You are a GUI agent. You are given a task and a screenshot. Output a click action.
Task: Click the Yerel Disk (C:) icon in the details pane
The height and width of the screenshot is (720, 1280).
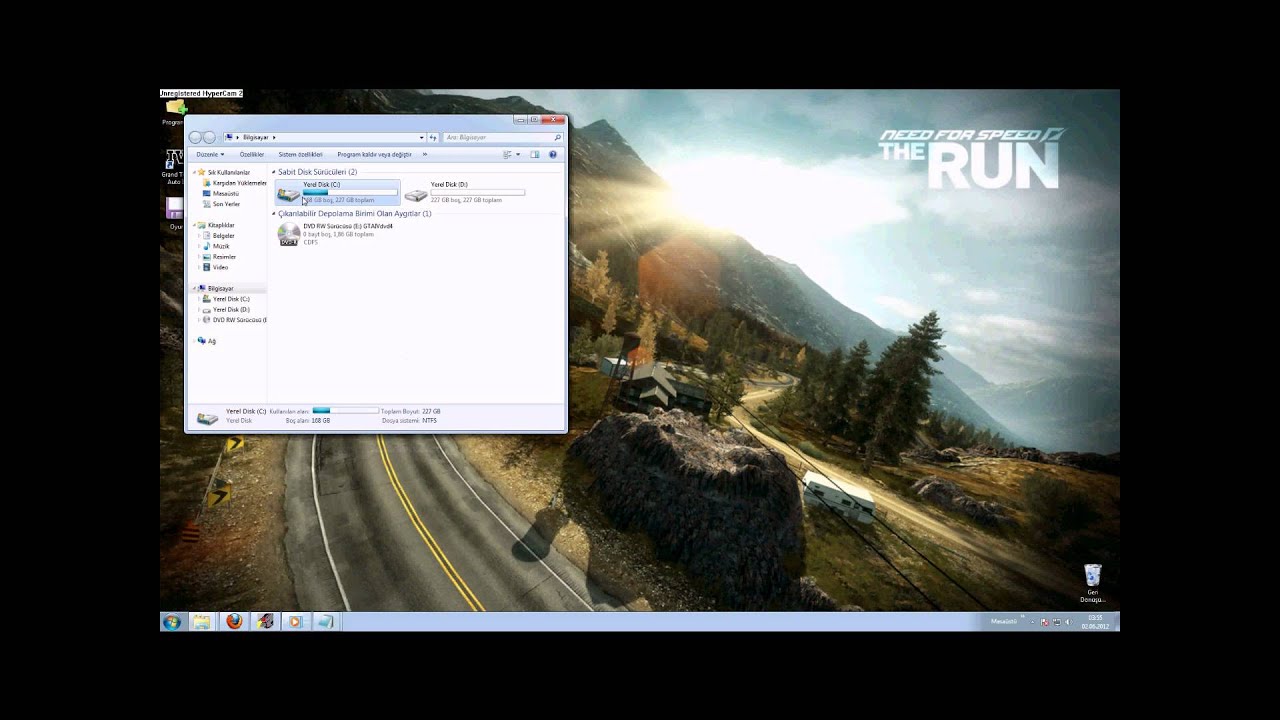coord(208,417)
